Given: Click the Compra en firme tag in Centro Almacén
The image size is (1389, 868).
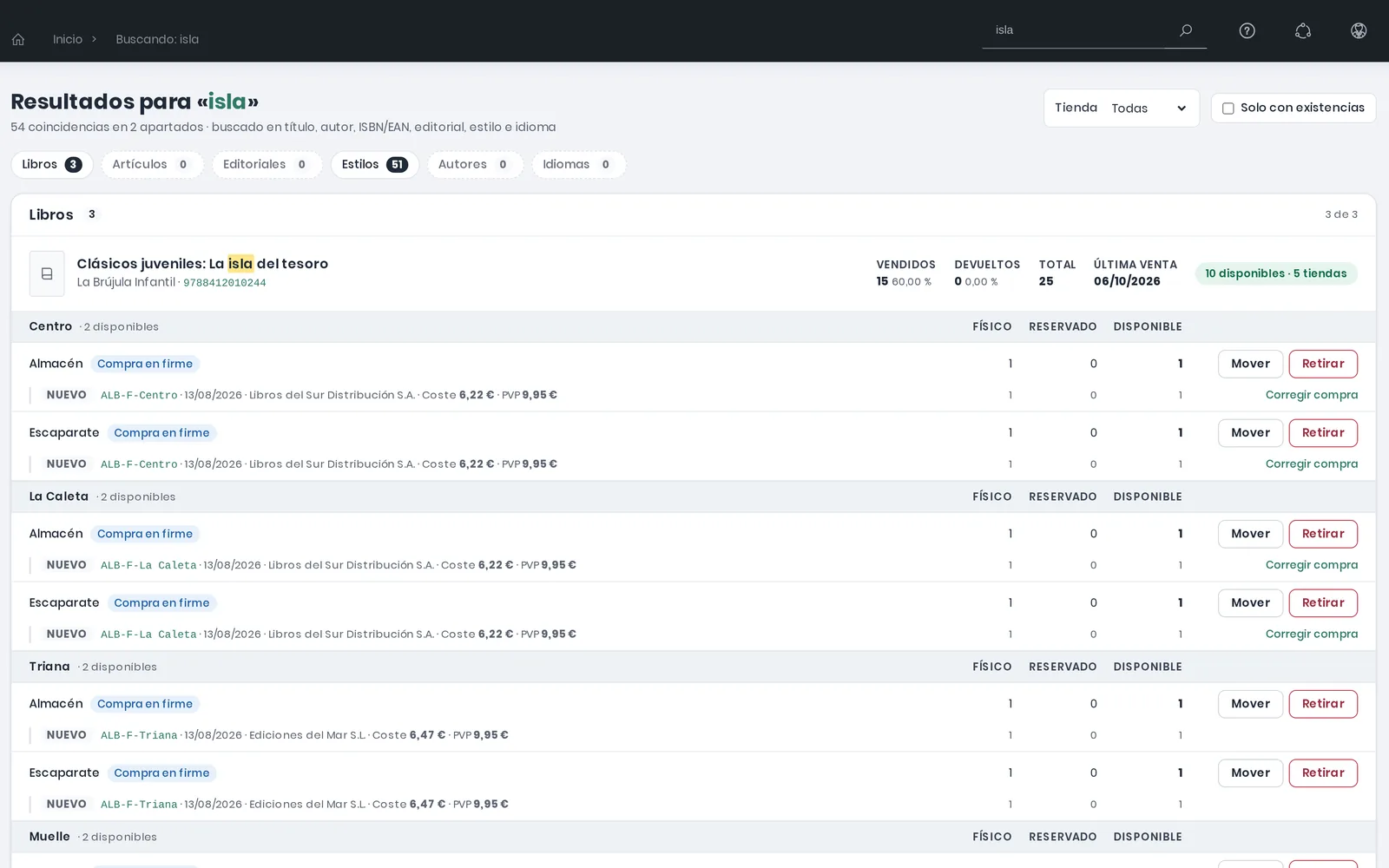Looking at the screenshot, I should (x=145, y=364).
